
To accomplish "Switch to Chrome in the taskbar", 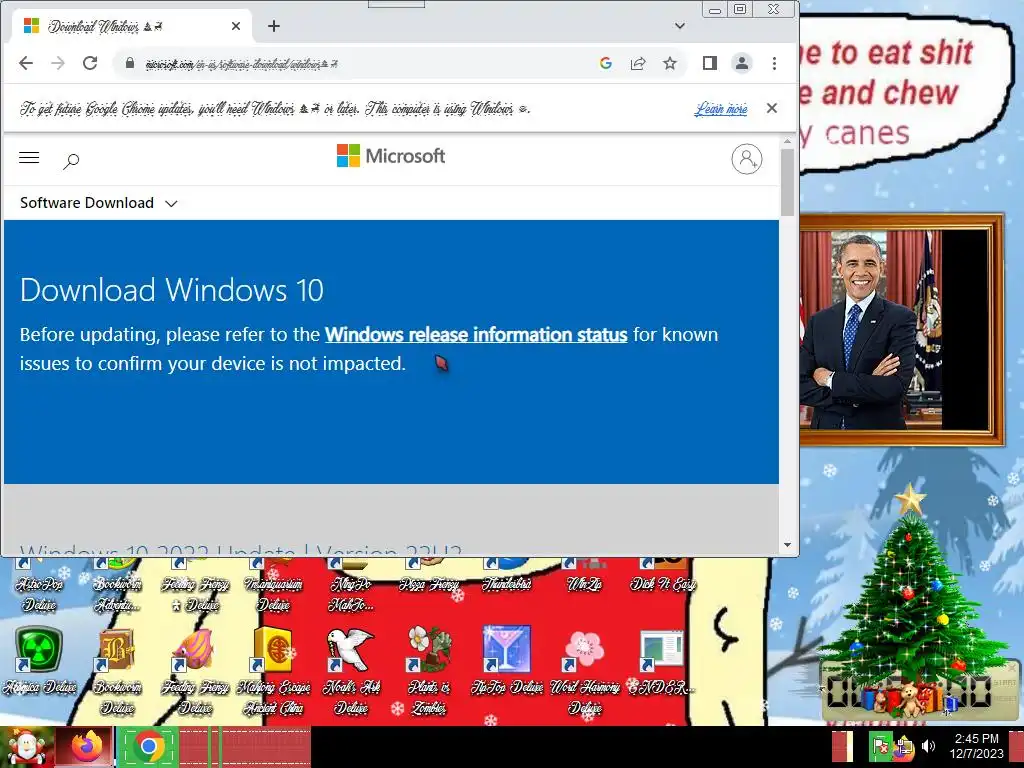I will pyautogui.click(x=149, y=747).
